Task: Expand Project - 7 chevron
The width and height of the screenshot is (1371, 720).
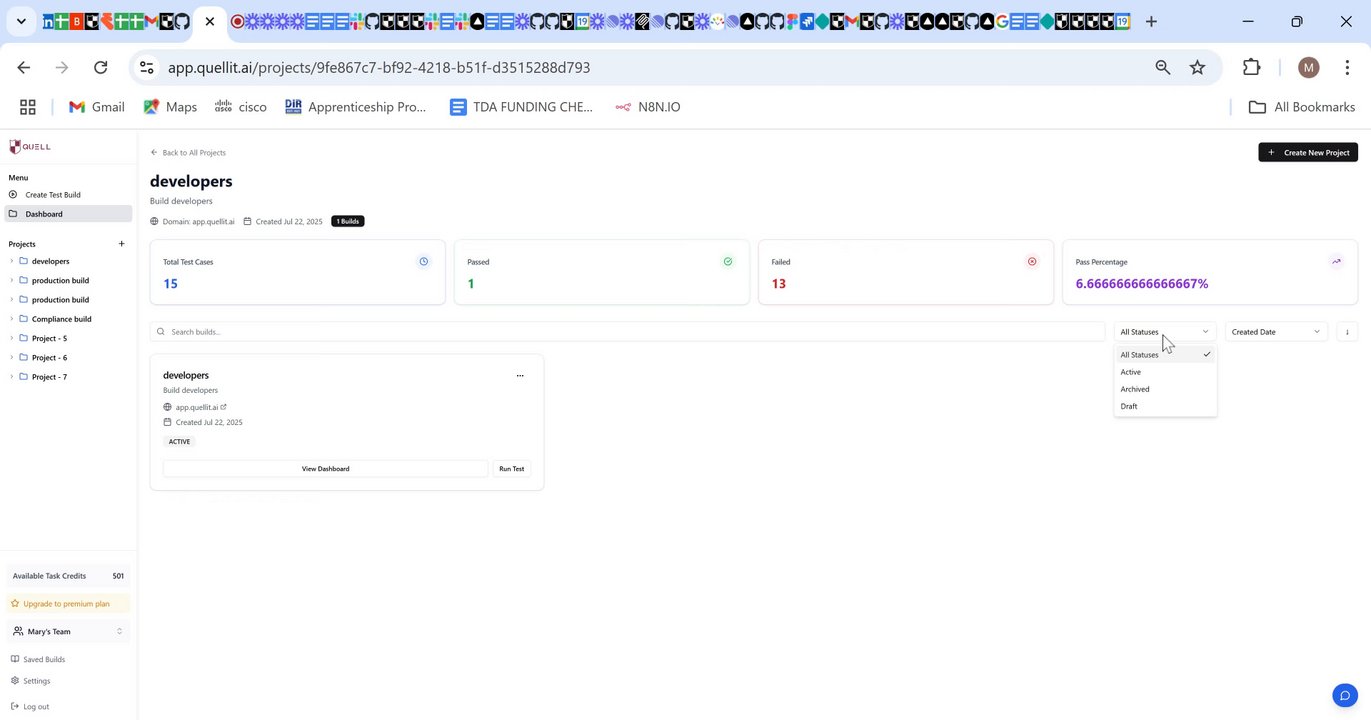Action: click(x=12, y=377)
